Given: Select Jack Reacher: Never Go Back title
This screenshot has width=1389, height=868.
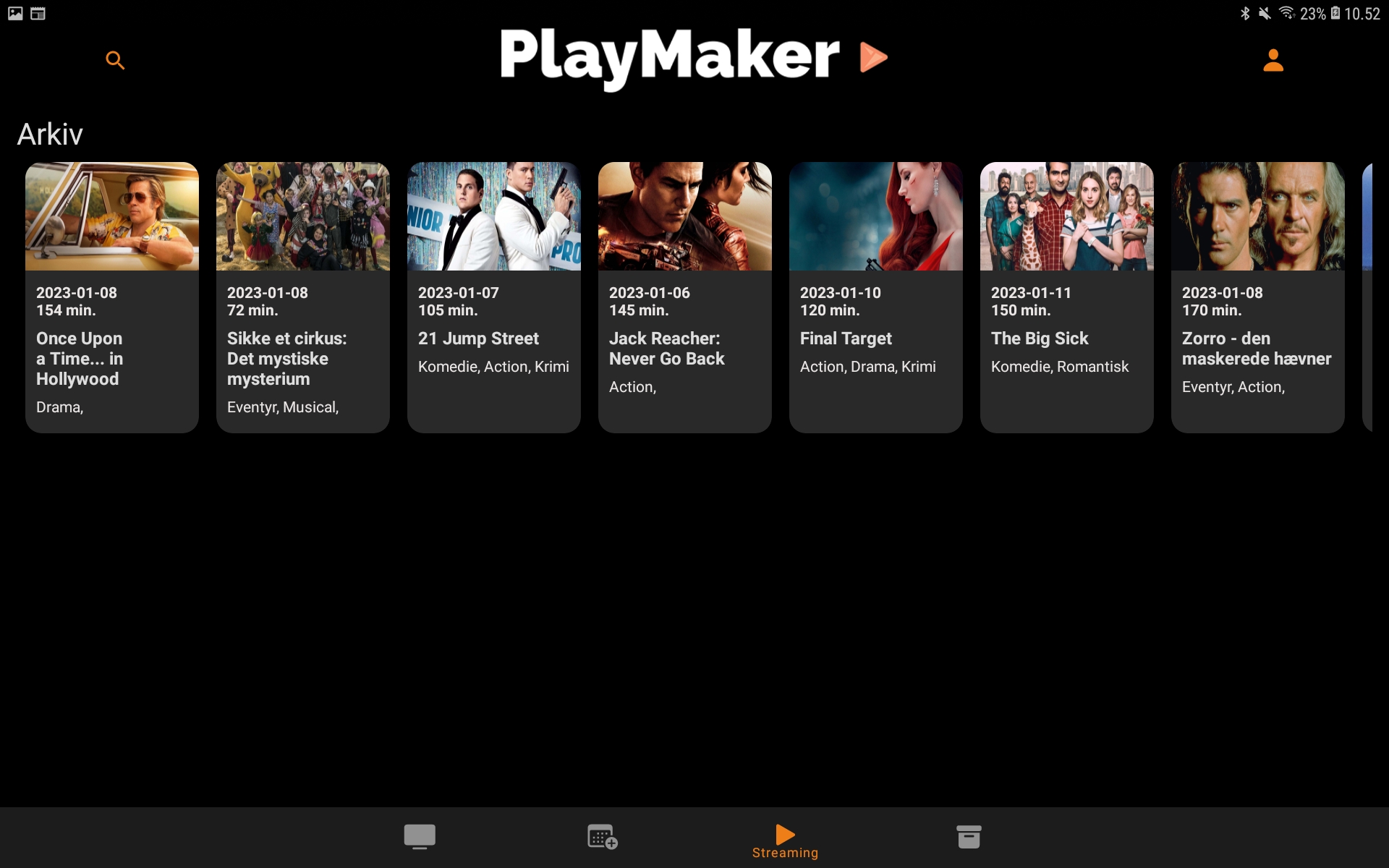Looking at the screenshot, I should (666, 349).
